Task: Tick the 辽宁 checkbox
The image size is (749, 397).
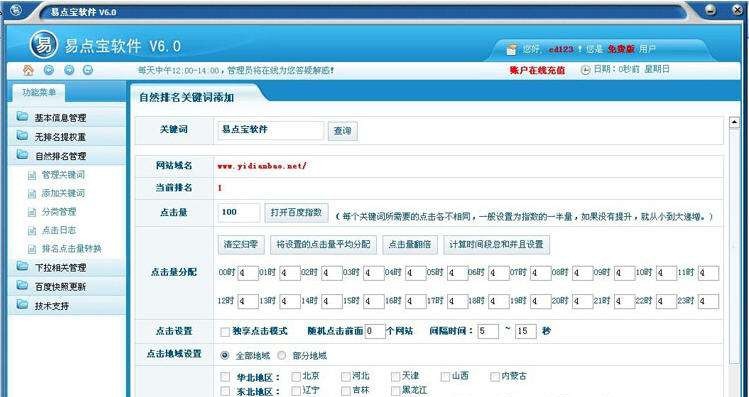Action: coord(296,391)
